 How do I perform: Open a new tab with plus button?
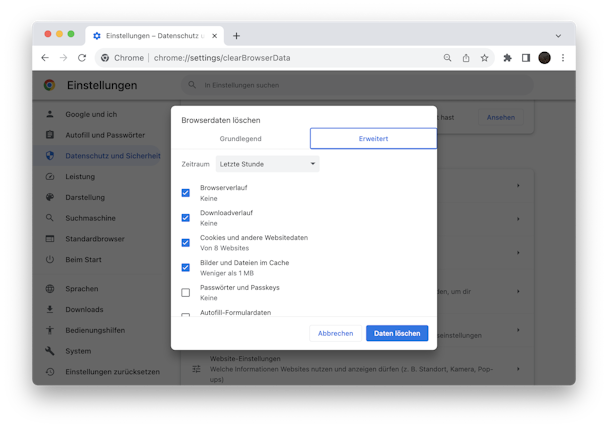pyautogui.click(x=236, y=36)
